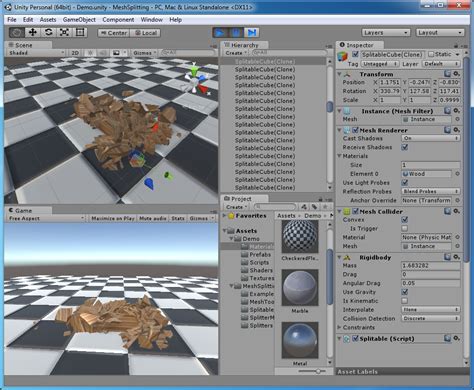Enable the Is Kinematic checkbox
This screenshot has width=474, height=390.
(405, 300)
